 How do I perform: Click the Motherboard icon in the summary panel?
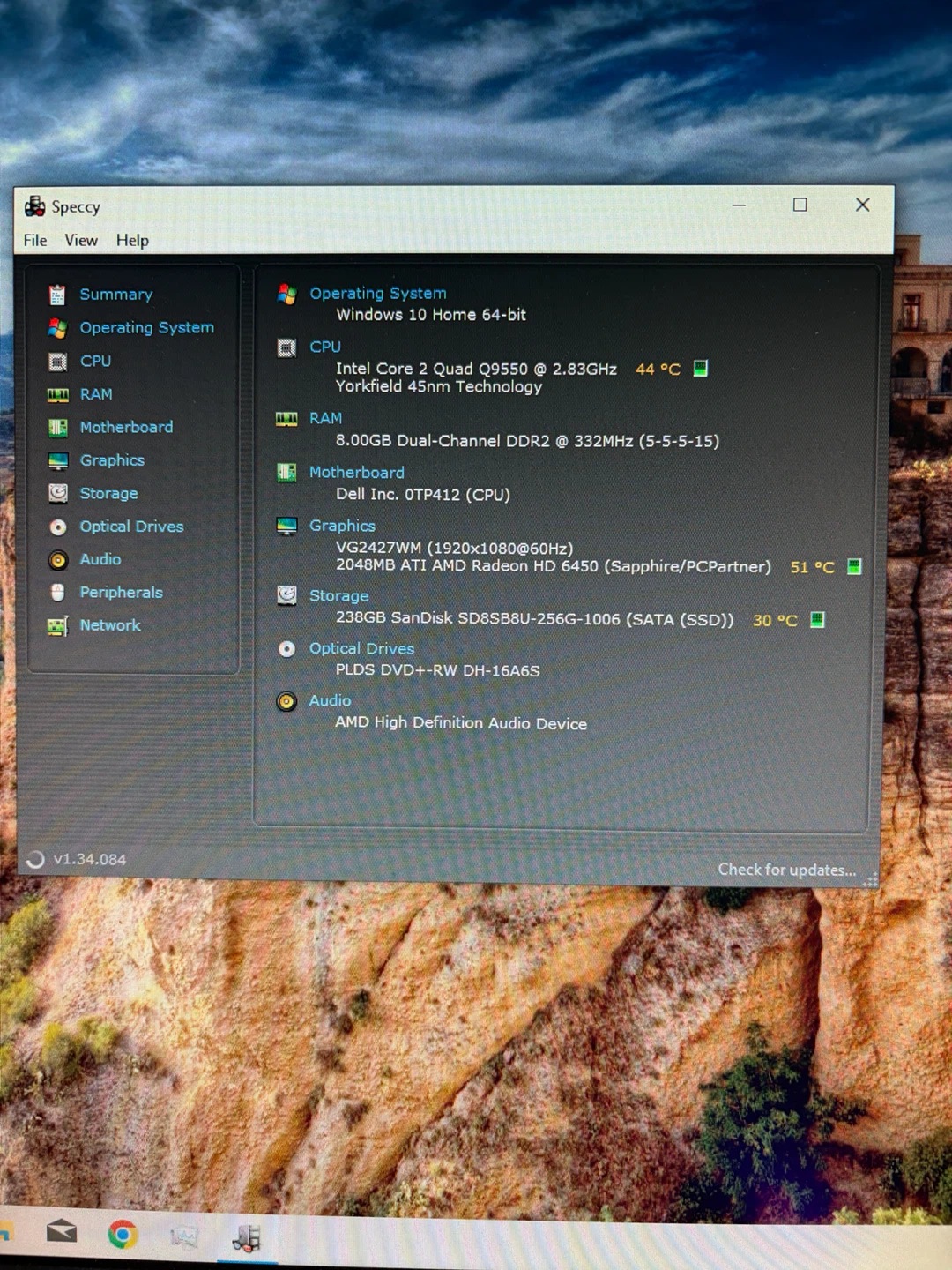click(286, 474)
